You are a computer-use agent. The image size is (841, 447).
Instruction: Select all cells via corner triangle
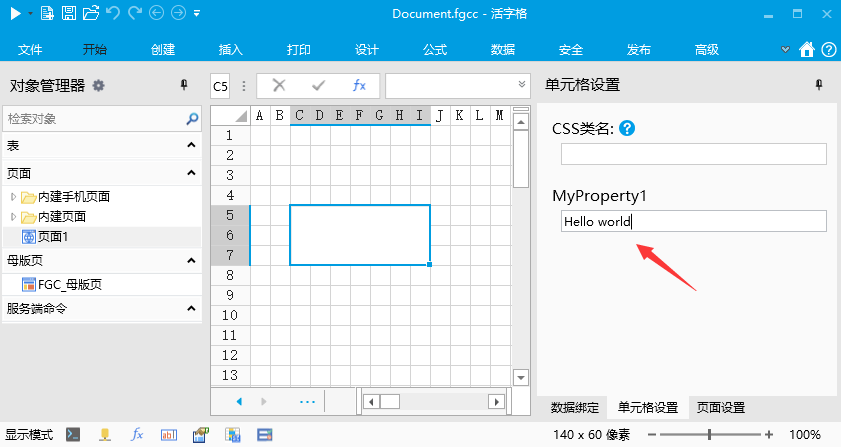[x=231, y=116]
